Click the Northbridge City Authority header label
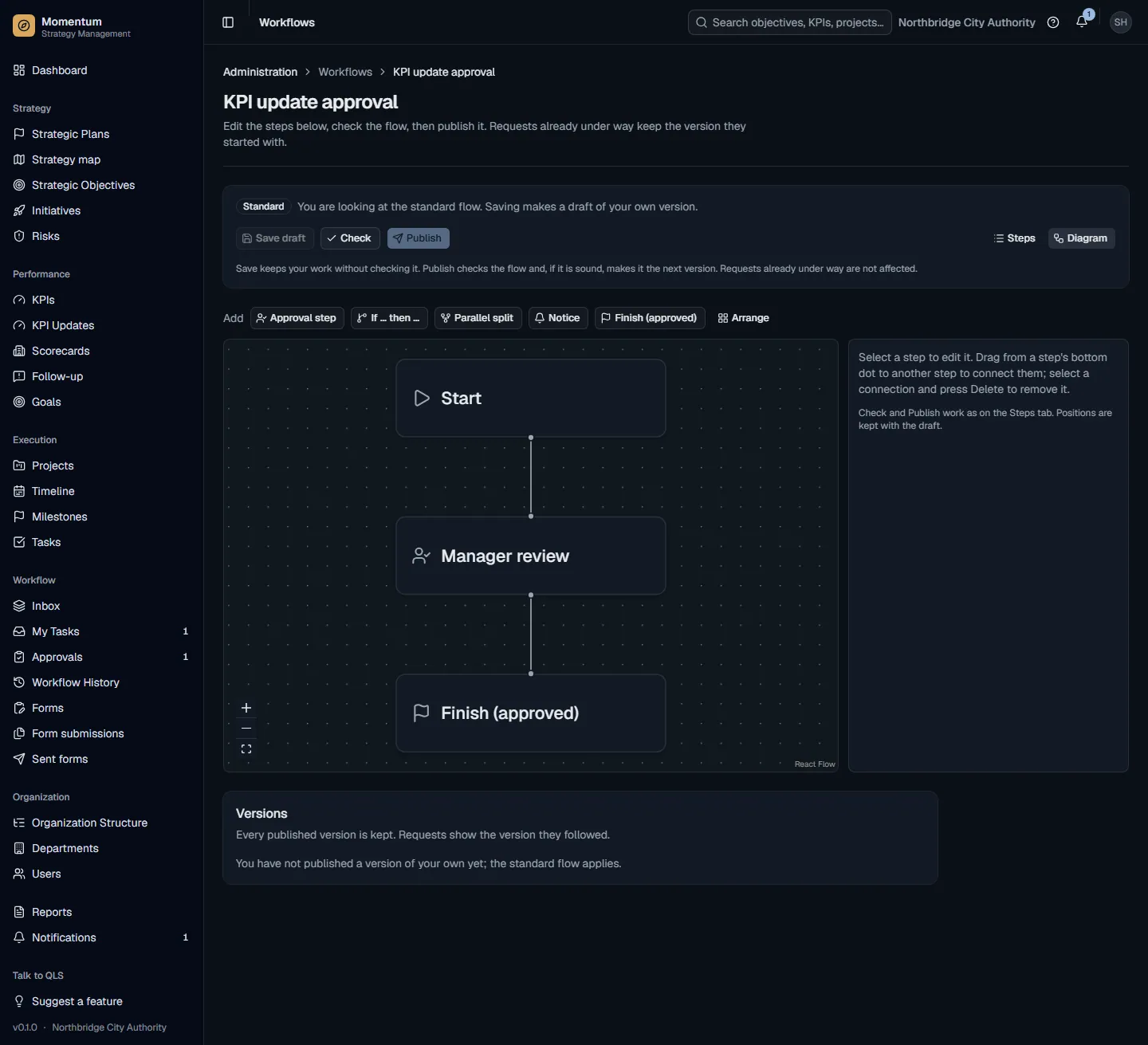The width and height of the screenshot is (1148, 1045). pyautogui.click(x=966, y=22)
